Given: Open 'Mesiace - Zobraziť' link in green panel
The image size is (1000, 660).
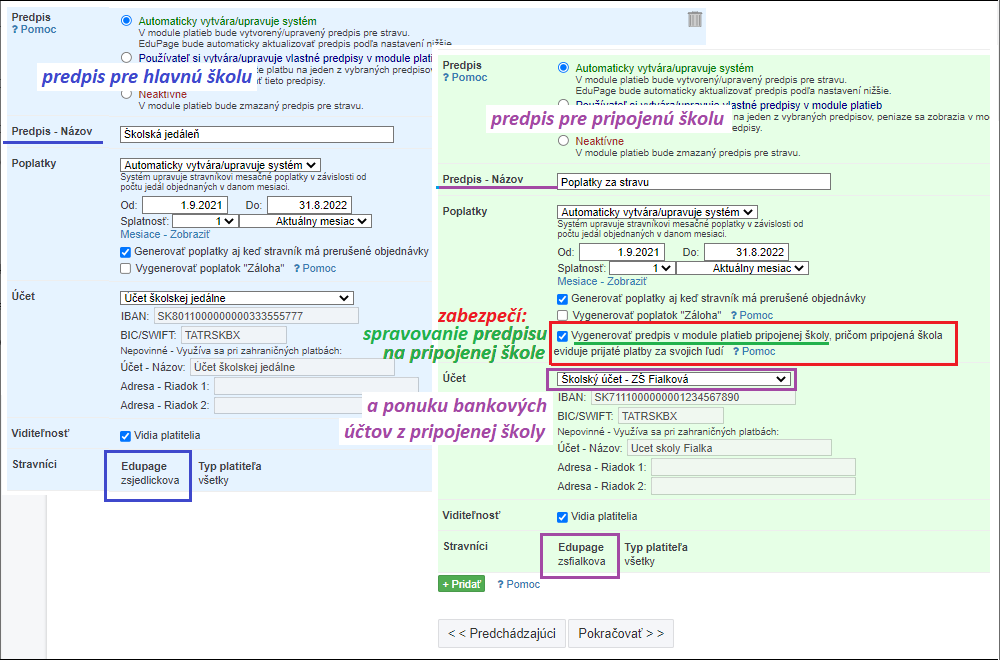Looking at the screenshot, I should [x=601, y=281].
